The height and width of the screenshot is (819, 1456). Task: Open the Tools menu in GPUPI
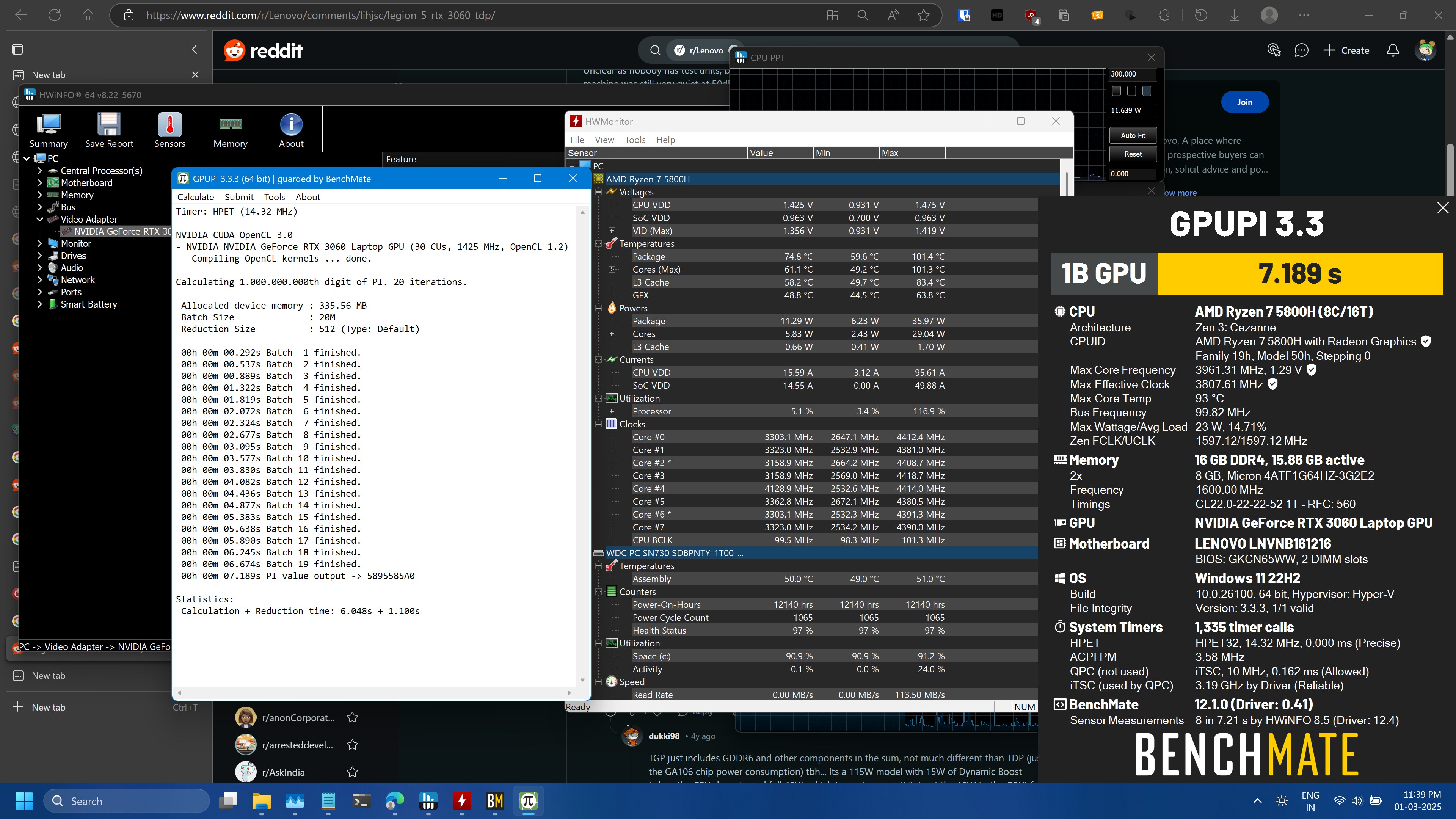pyautogui.click(x=274, y=197)
